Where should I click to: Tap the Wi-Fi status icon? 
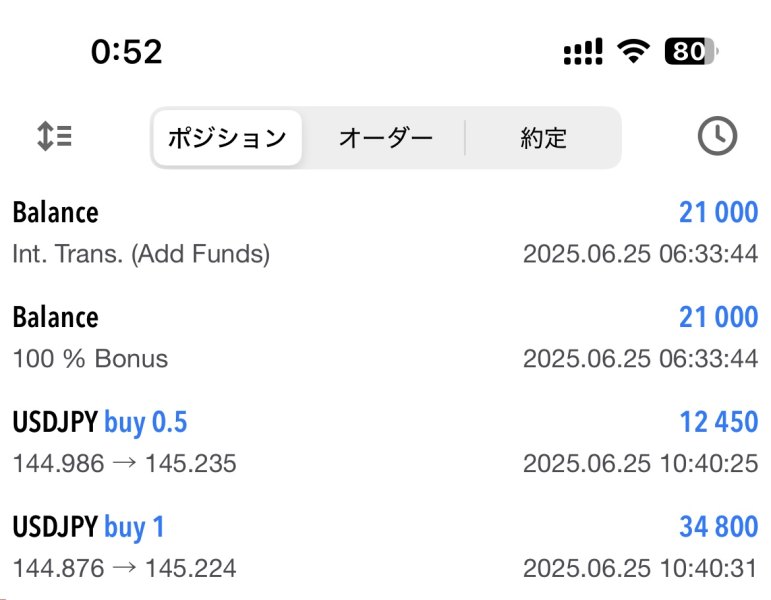632,51
